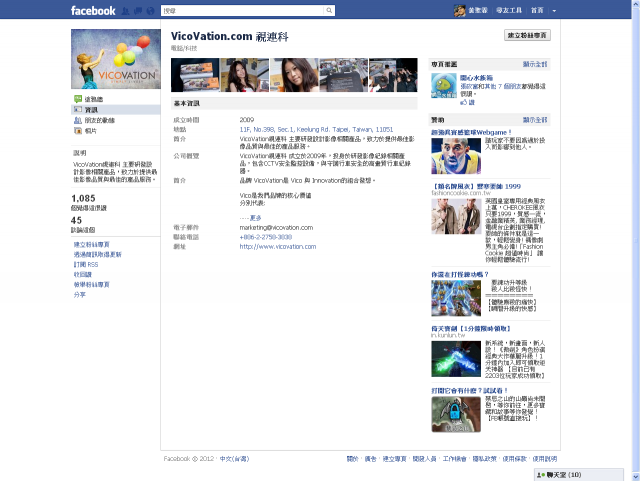The image size is (640, 481).
Task: Open the notifications globe icon
Action: pos(150,11)
